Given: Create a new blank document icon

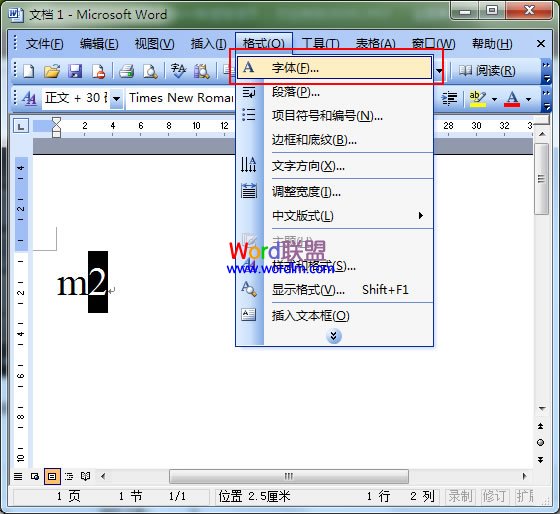Looking at the screenshot, I should (29, 71).
